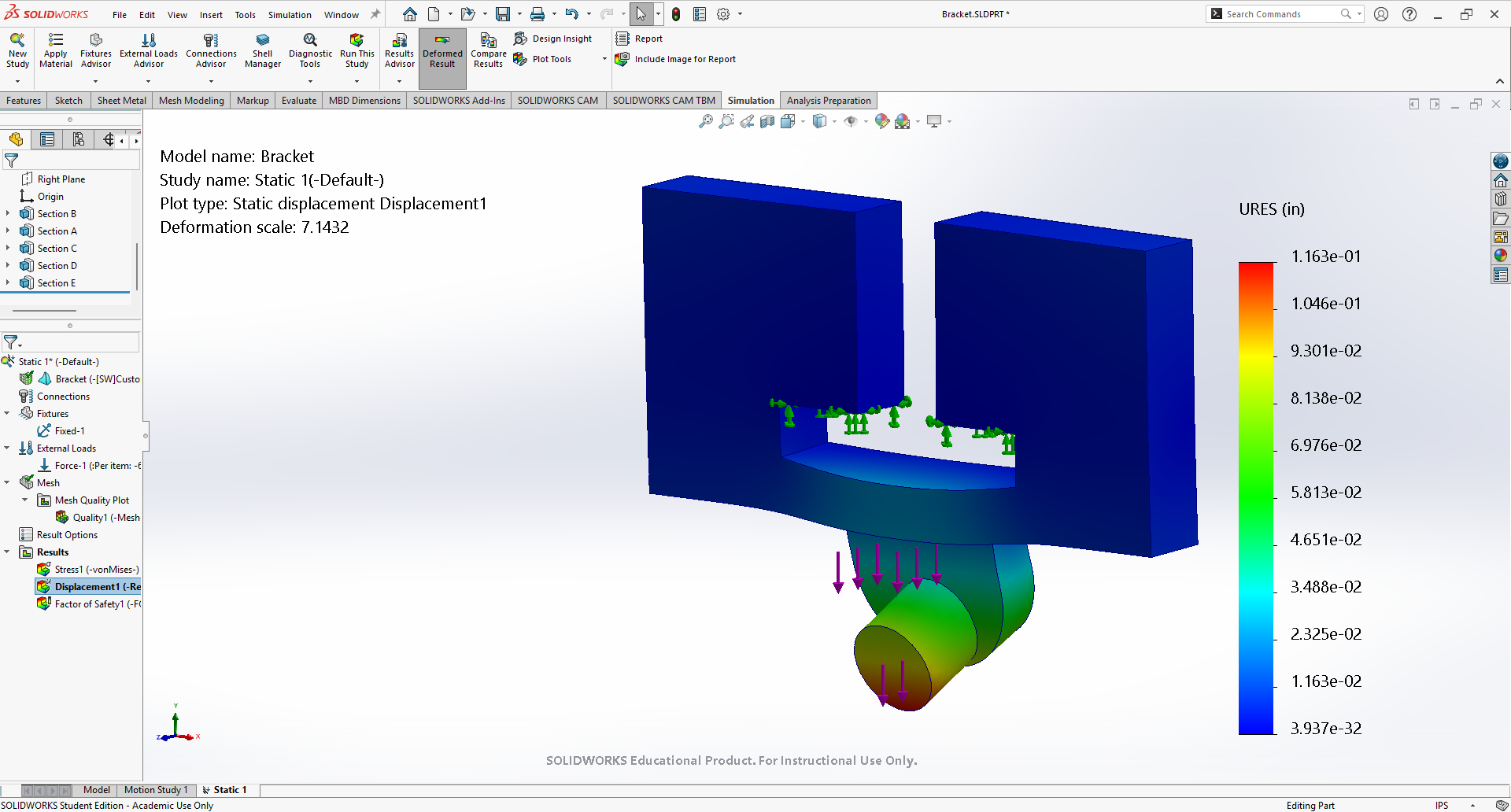Open the PropertyManager tab
This screenshot has width=1511, height=812.
(x=47, y=139)
